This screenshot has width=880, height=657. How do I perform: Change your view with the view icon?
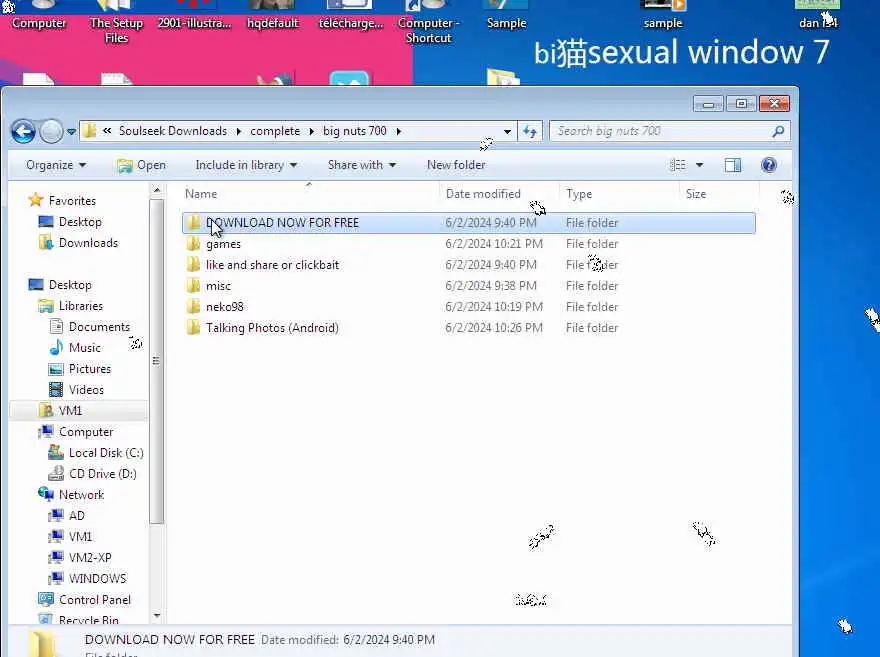[x=677, y=165]
